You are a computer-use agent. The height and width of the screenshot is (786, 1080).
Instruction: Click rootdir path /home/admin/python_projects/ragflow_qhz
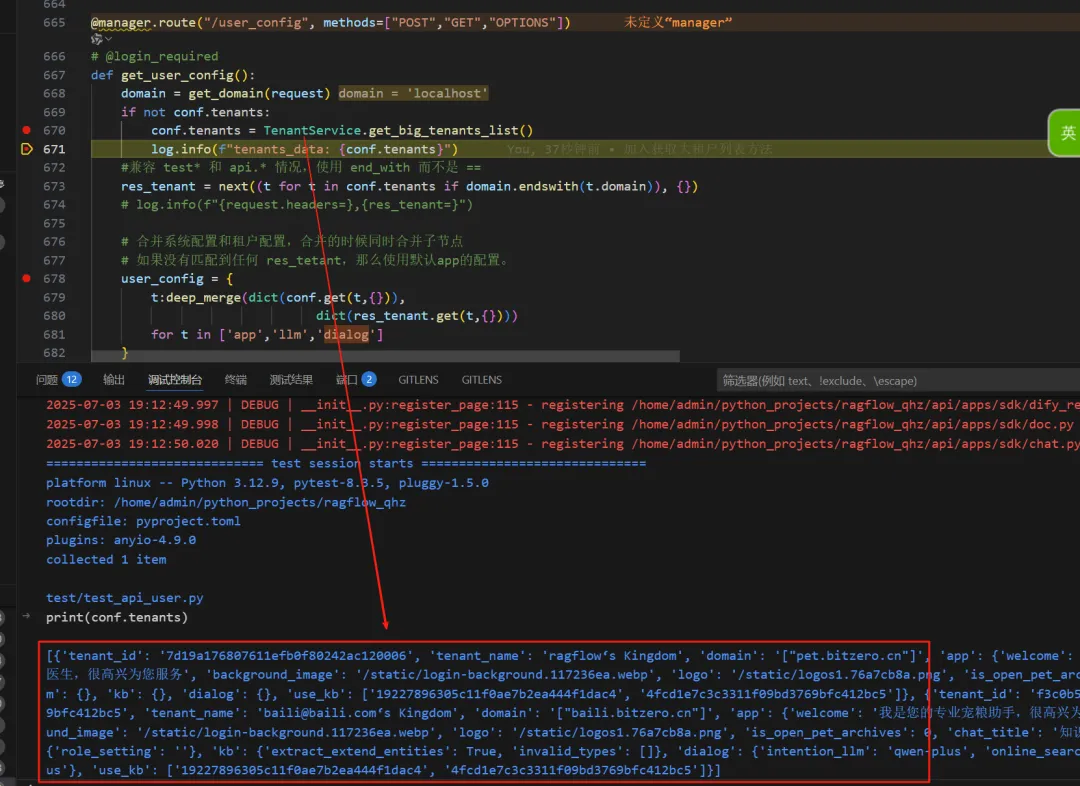[260, 502]
